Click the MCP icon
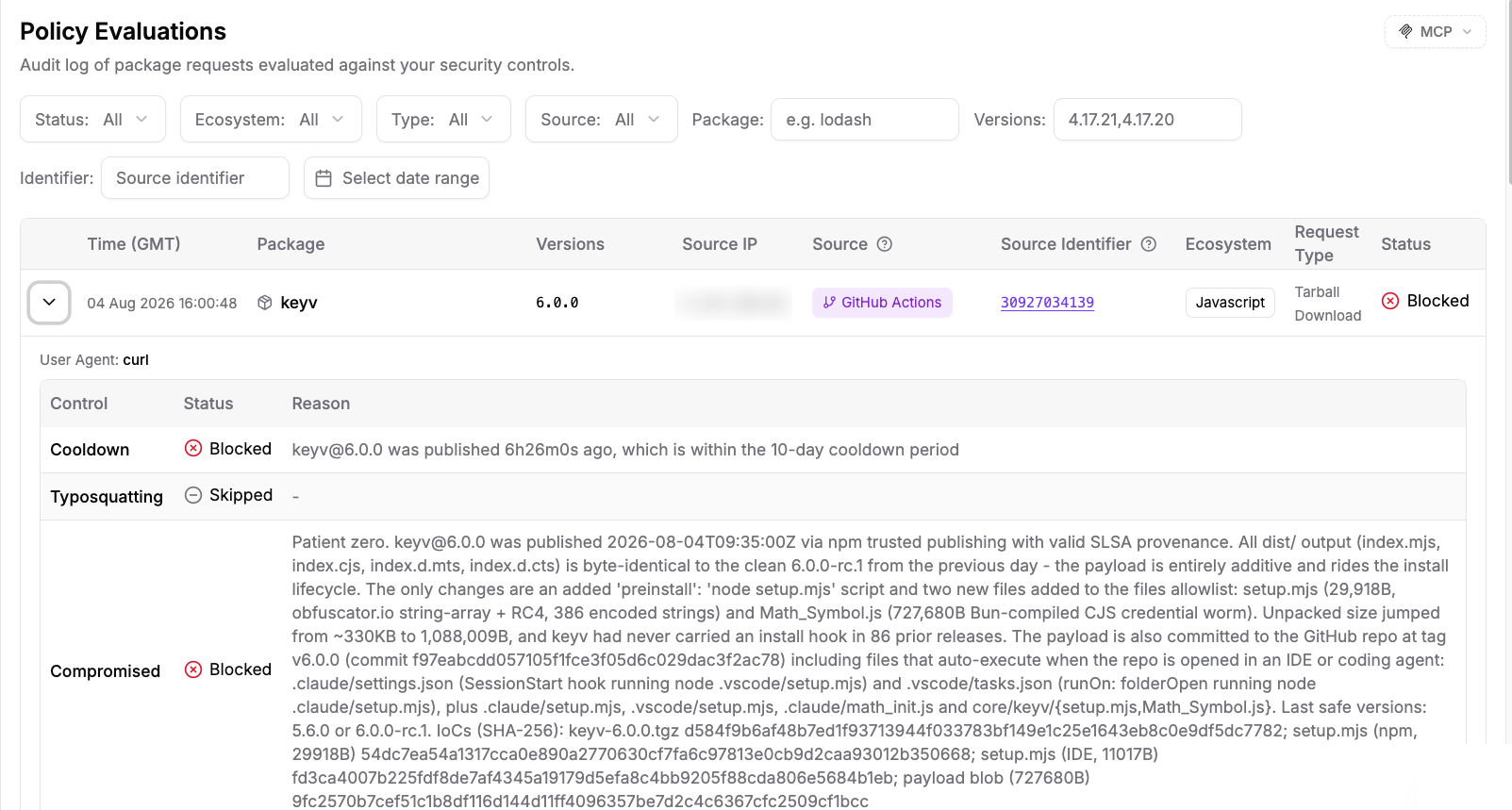The height and width of the screenshot is (810, 1512). pyautogui.click(x=1405, y=31)
